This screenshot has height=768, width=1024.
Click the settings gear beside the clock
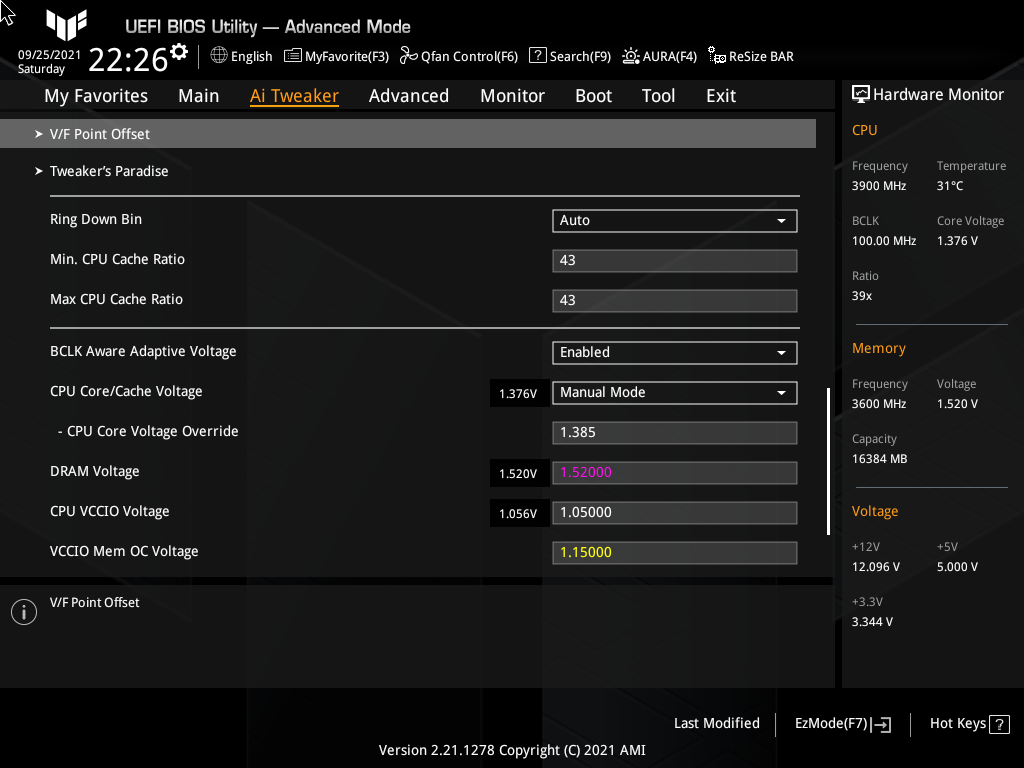[x=179, y=52]
